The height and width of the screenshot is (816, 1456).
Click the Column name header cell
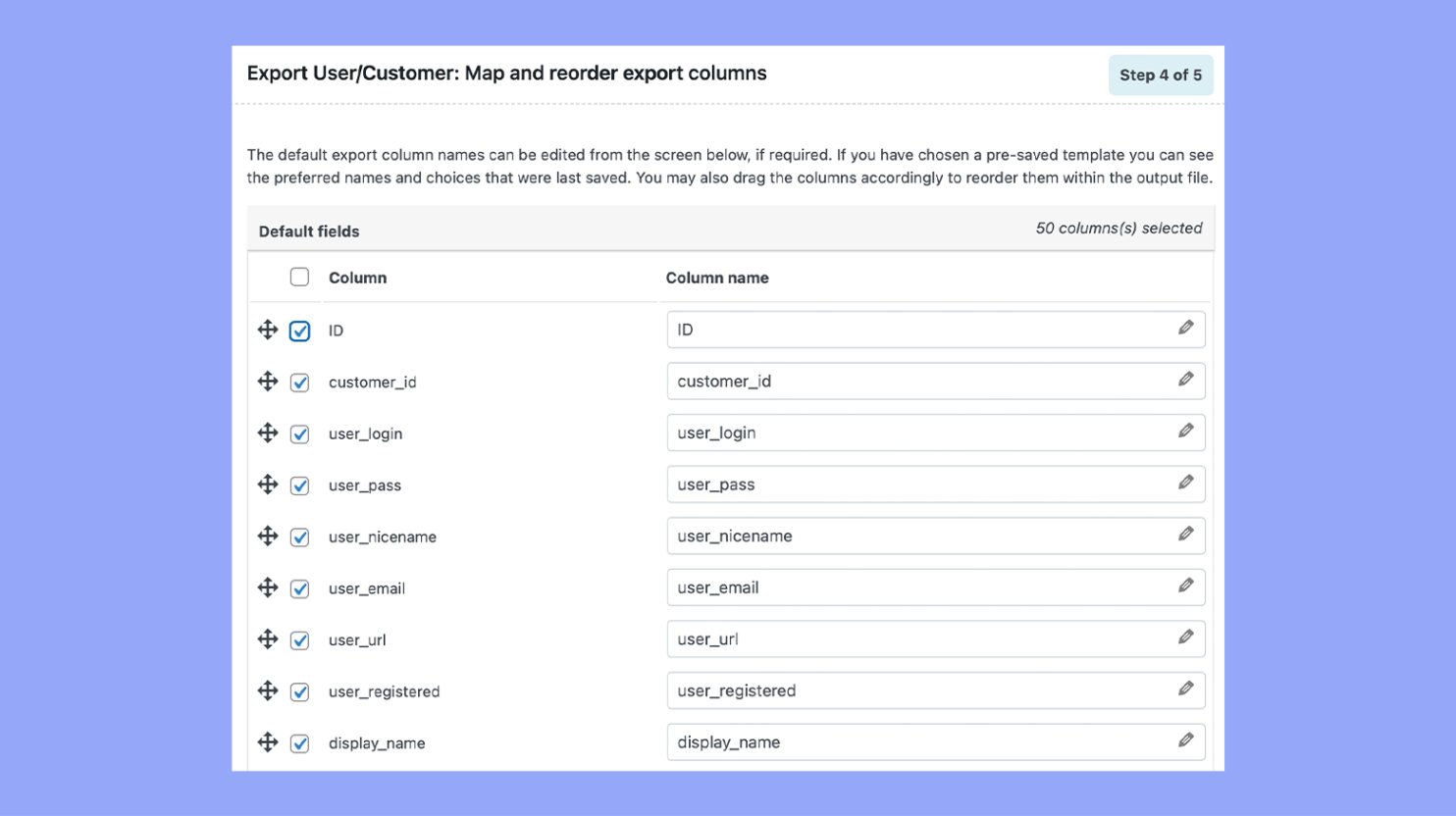click(x=717, y=278)
